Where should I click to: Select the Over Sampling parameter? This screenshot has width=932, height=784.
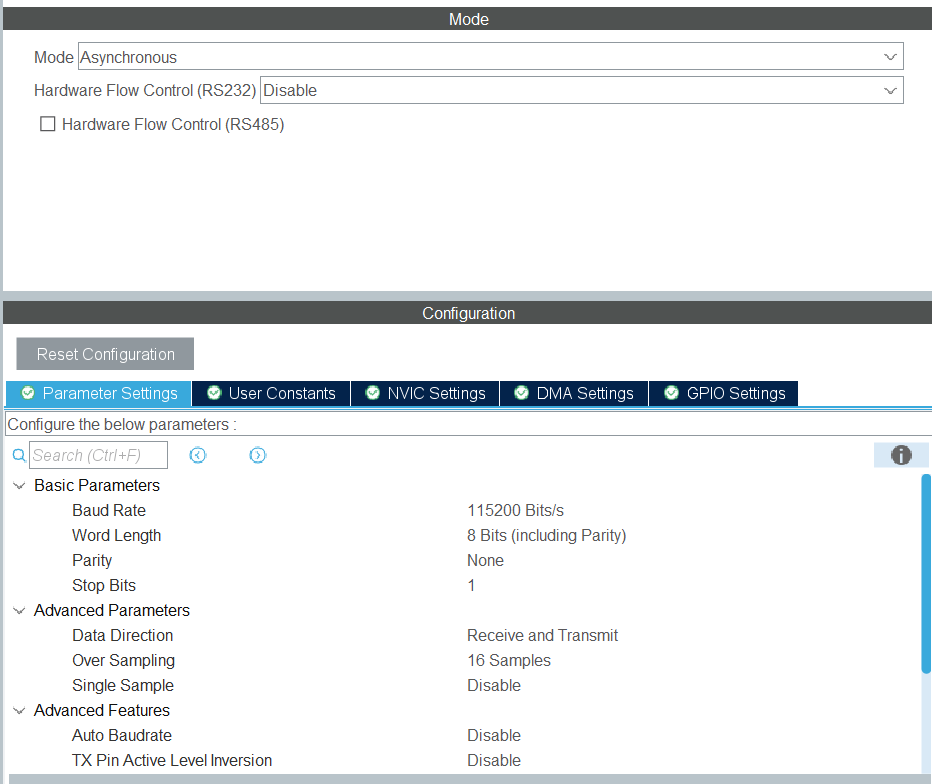pyautogui.click(x=124, y=660)
